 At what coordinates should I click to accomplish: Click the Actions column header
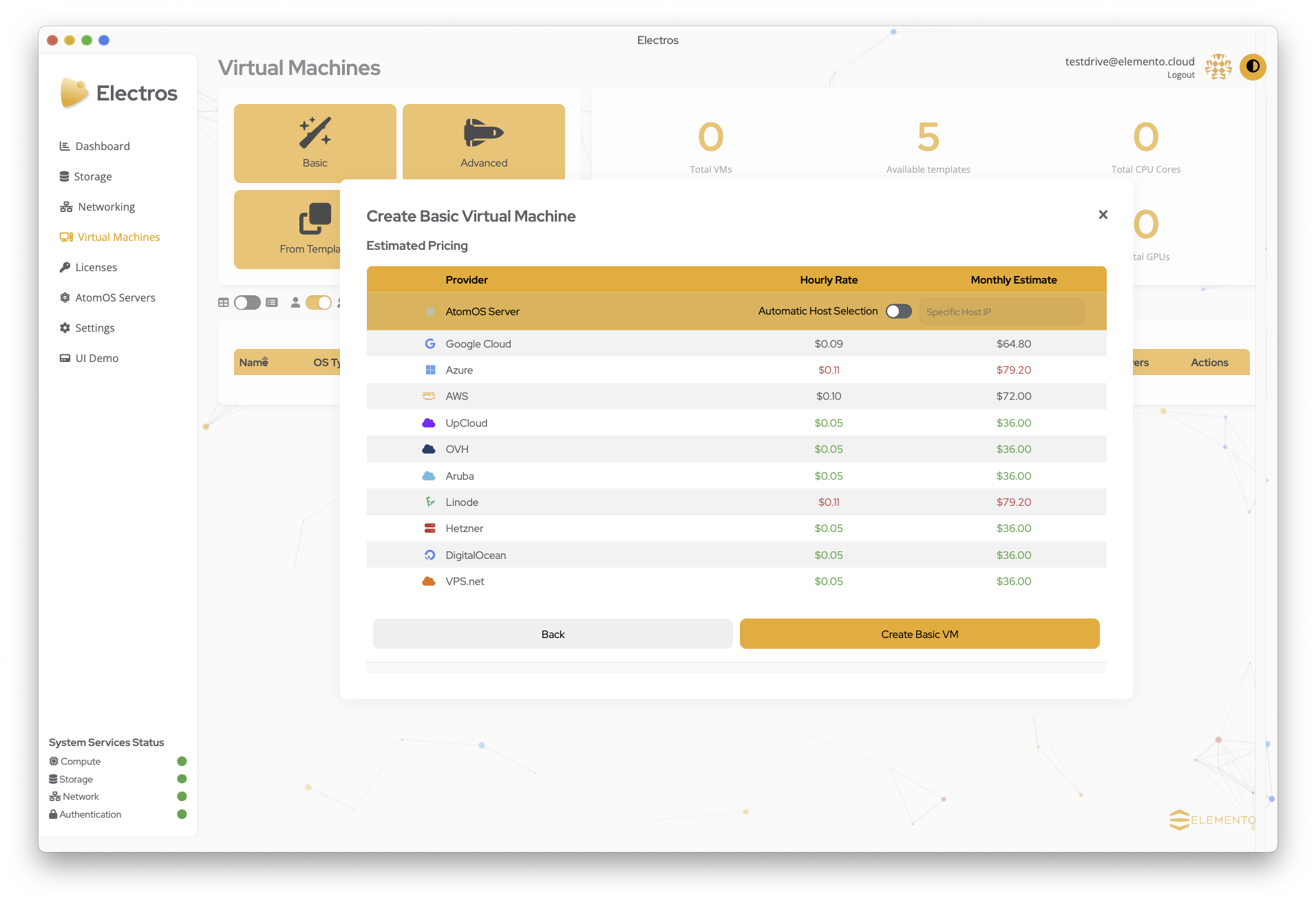[x=1209, y=362]
